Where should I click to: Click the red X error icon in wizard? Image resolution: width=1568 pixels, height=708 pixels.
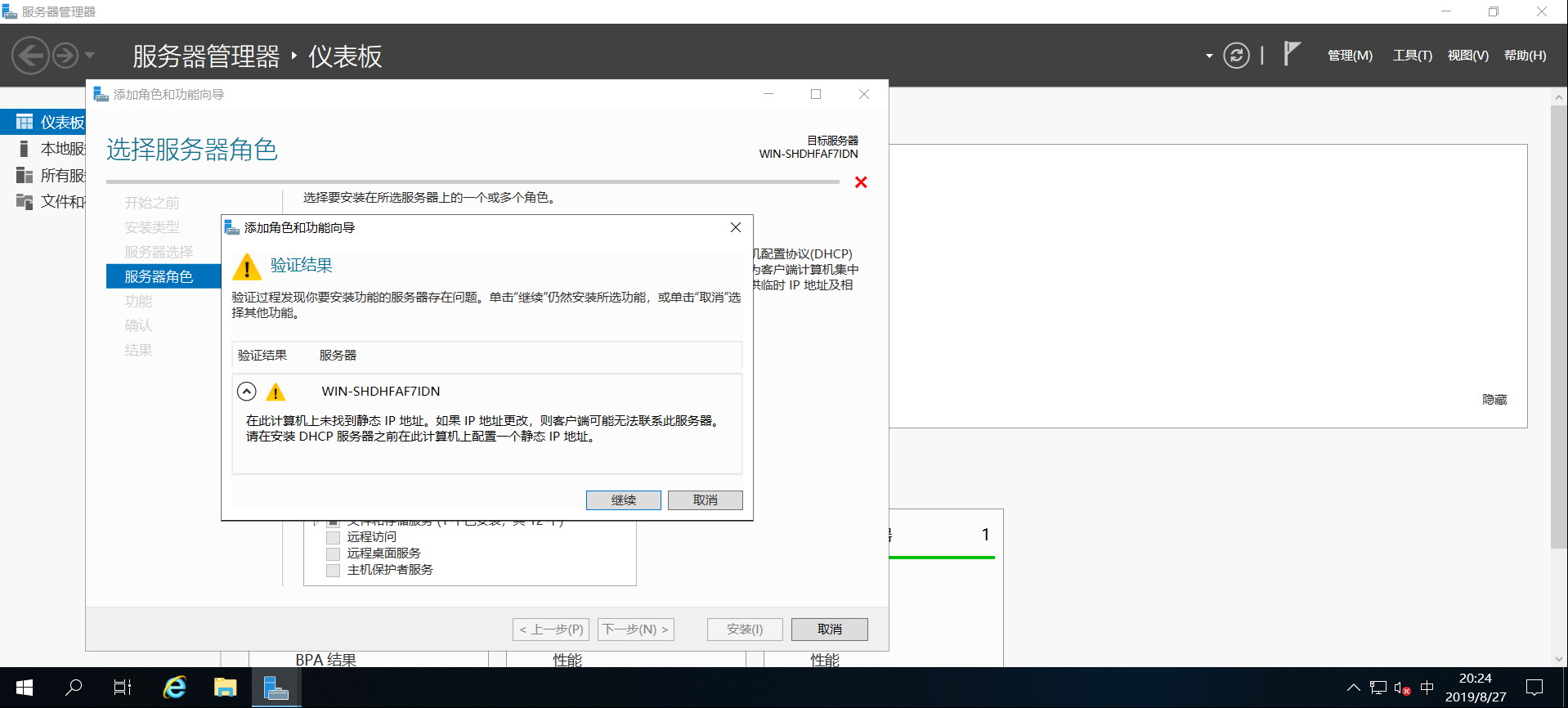pos(861,182)
